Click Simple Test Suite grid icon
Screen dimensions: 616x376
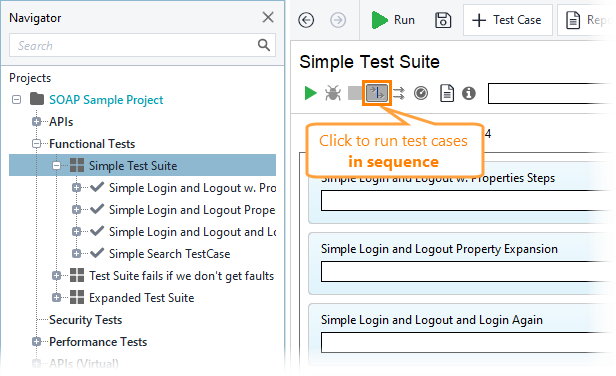(x=77, y=165)
